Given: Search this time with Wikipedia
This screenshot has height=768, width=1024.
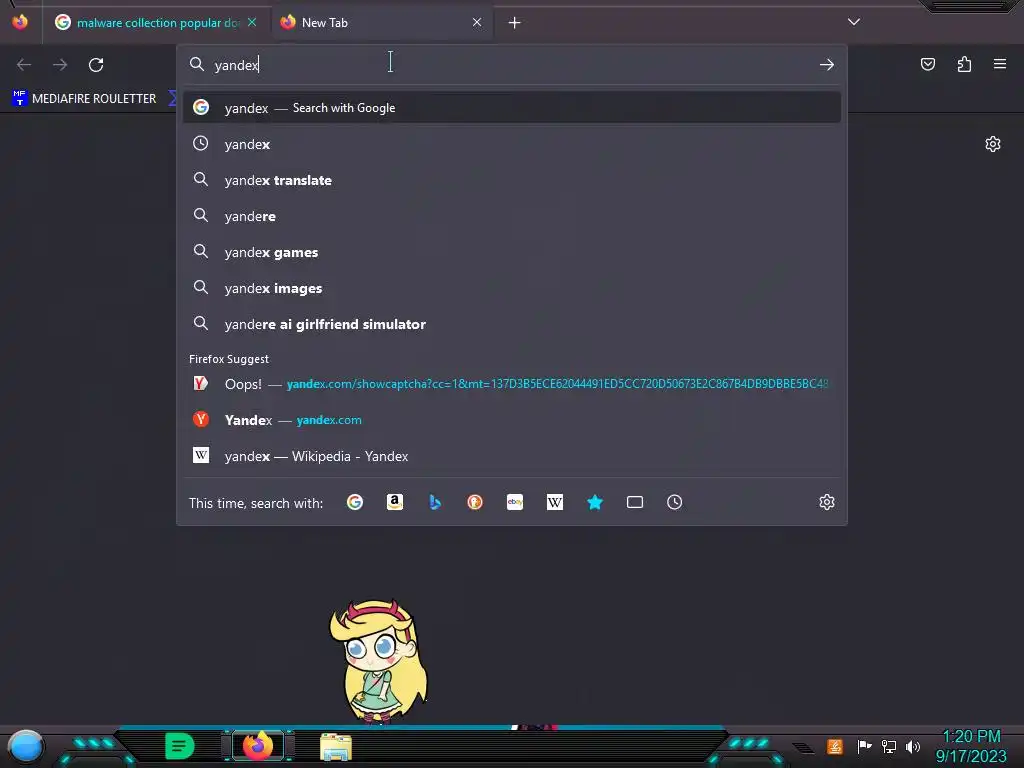Looking at the screenshot, I should (554, 502).
